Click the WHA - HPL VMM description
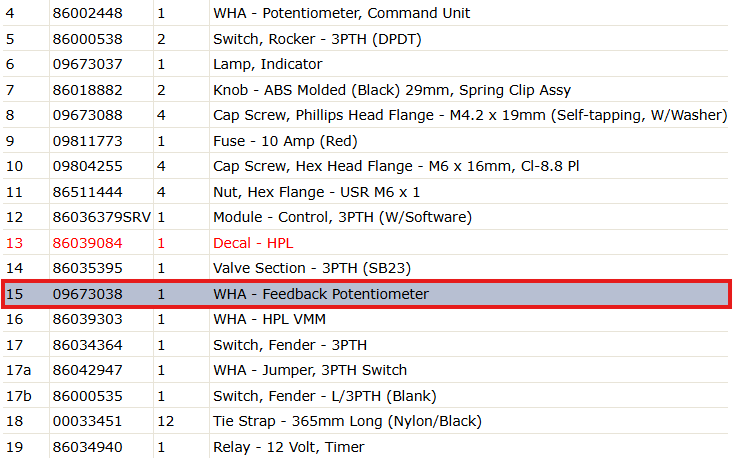Viewport: 733px width, 458px height. pyautogui.click(x=269, y=319)
